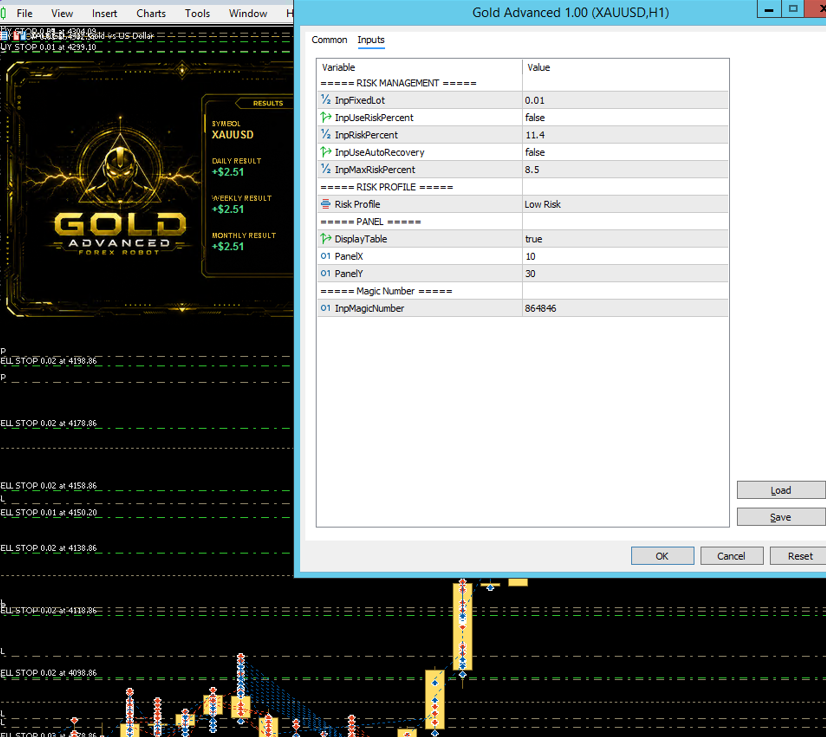The width and height of the screenshot is (826, 737).
Task: Click the SELL STOP 0.02 at 4178.86 label
Action: tap(48, 423)
